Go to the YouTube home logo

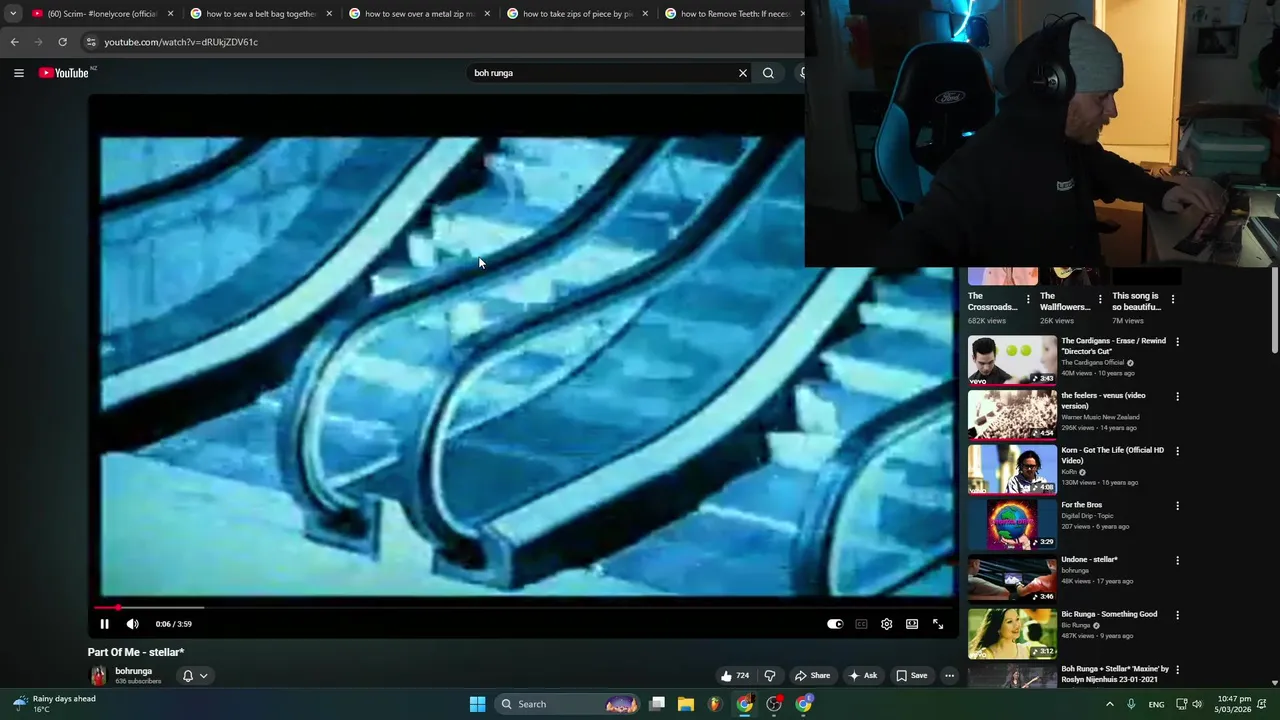pyautogui.click(x=64, y=73)
